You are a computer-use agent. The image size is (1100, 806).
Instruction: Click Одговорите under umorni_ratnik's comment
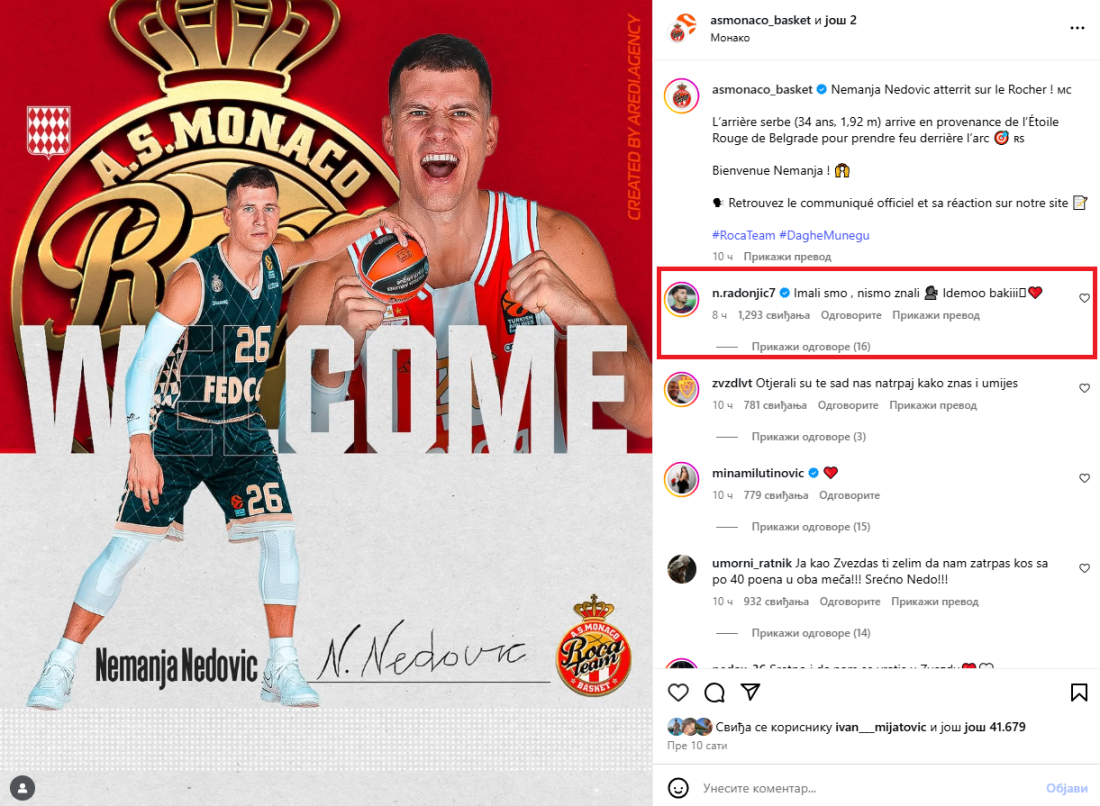point(850,601)
